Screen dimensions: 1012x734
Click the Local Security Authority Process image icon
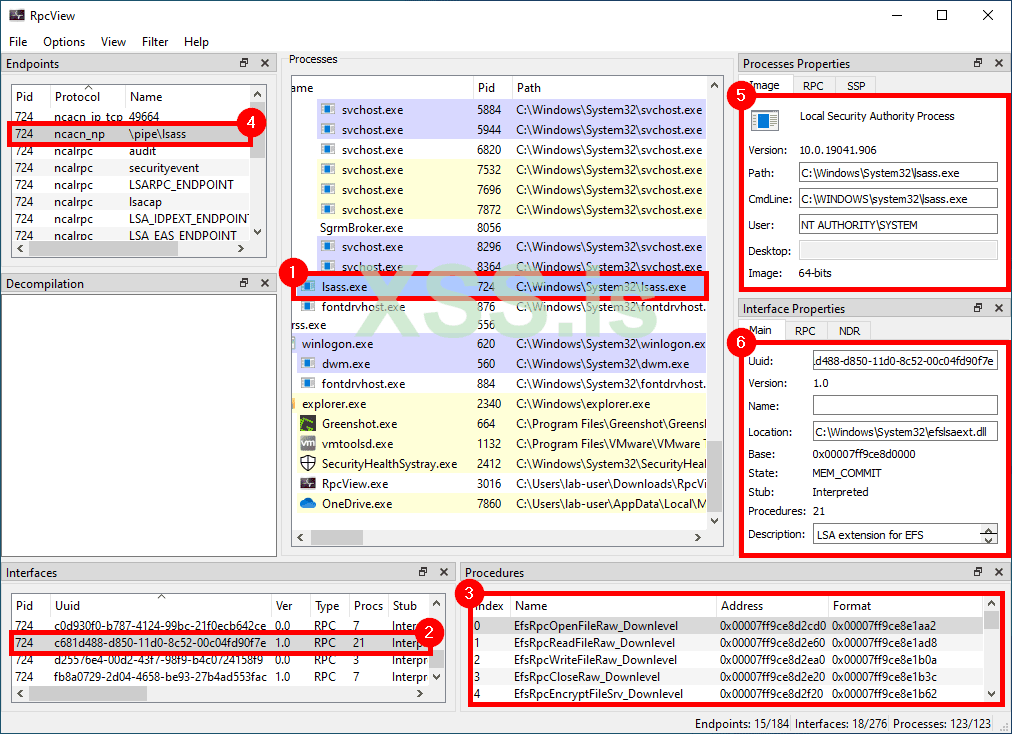pyautogui.click(x=765, y=120)
